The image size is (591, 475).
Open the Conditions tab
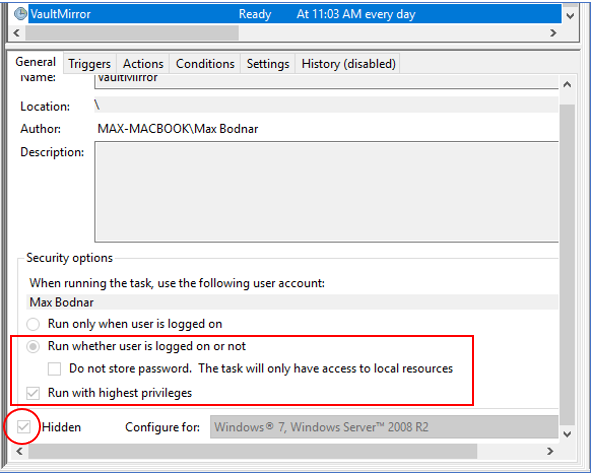point(205,64)
